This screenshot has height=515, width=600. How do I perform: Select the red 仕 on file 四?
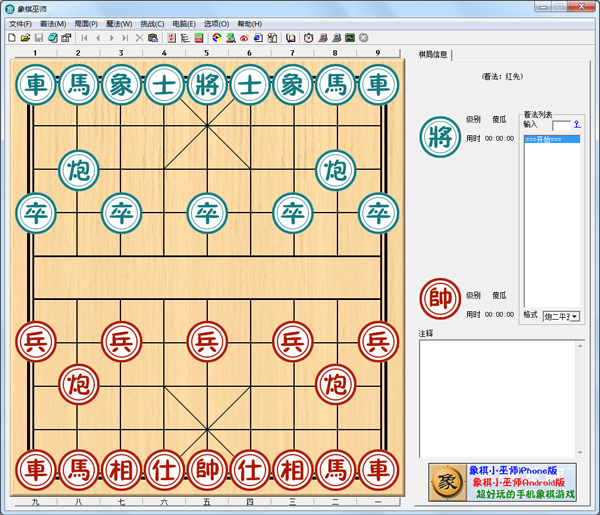[x=250, y=470]
